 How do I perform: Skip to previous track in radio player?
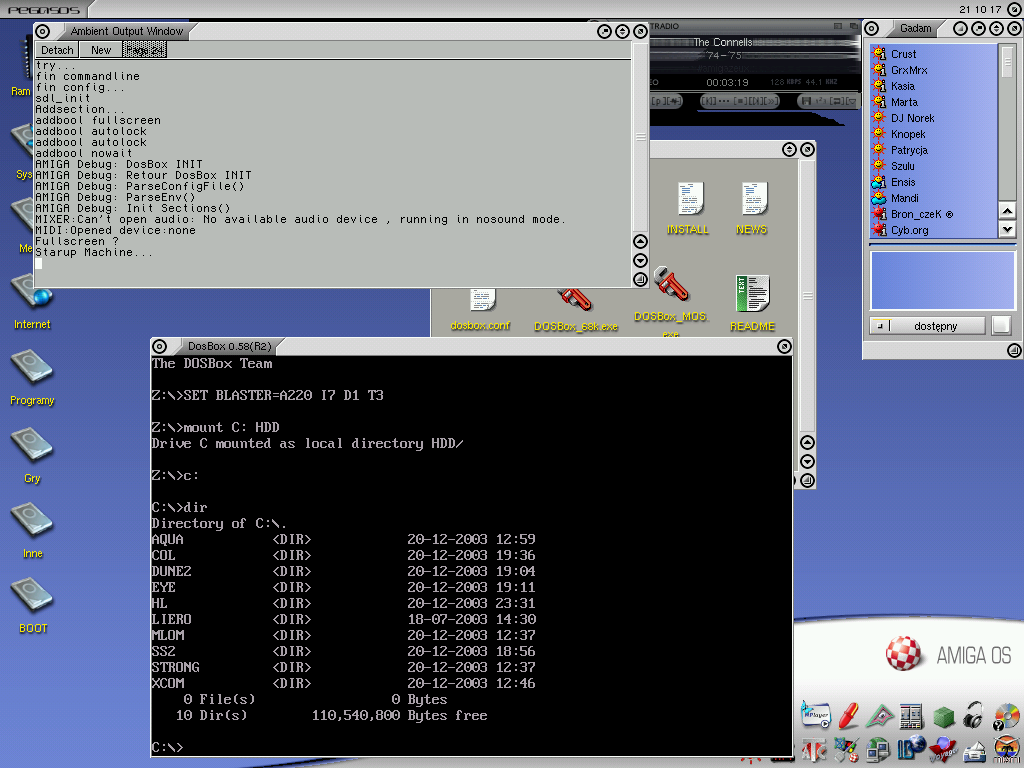click(x=709, y=101)
